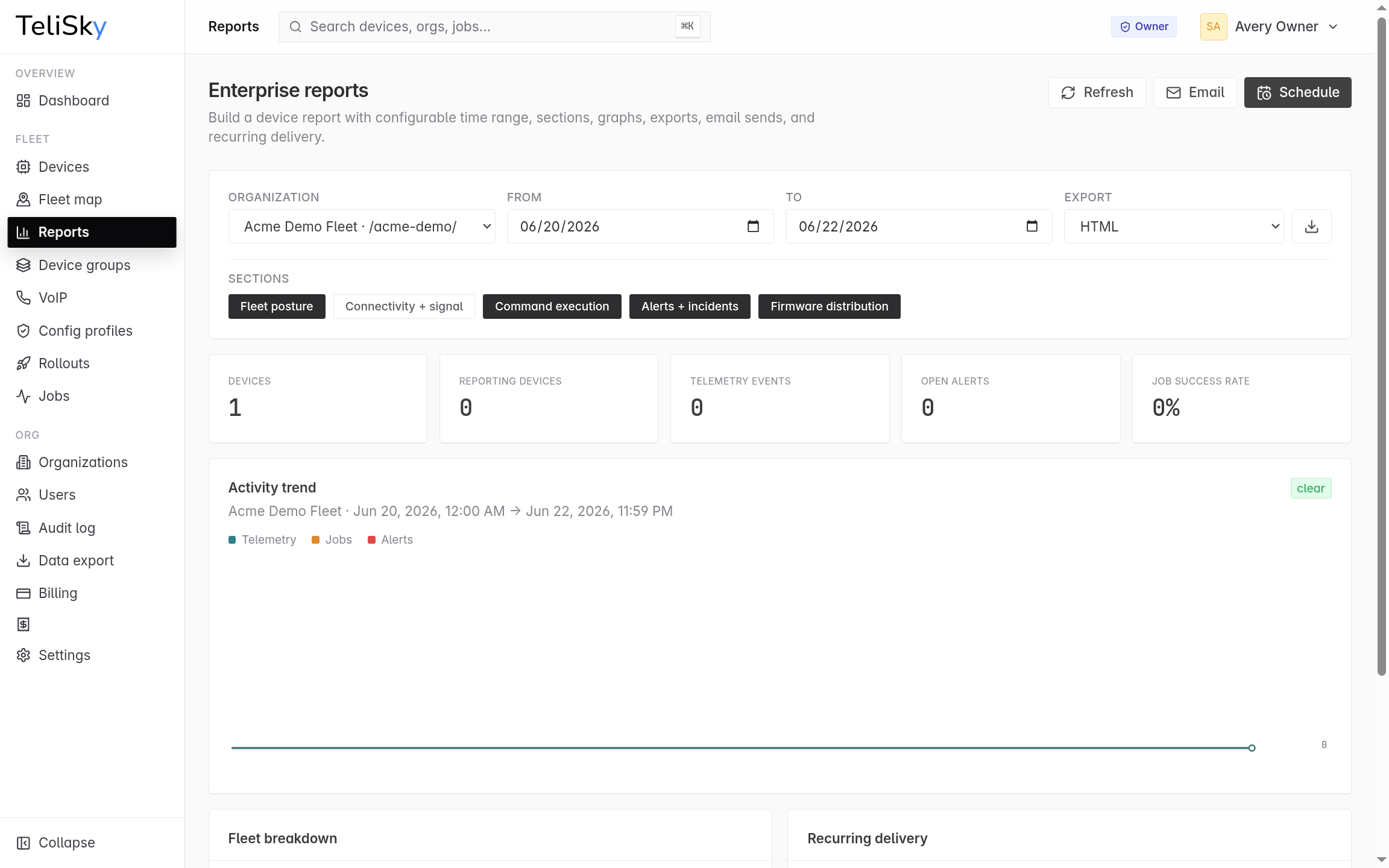The height and width of the screenshot is (868, 1389).
Task: Click the Devices chip icon
Action: tap(24, 167)
